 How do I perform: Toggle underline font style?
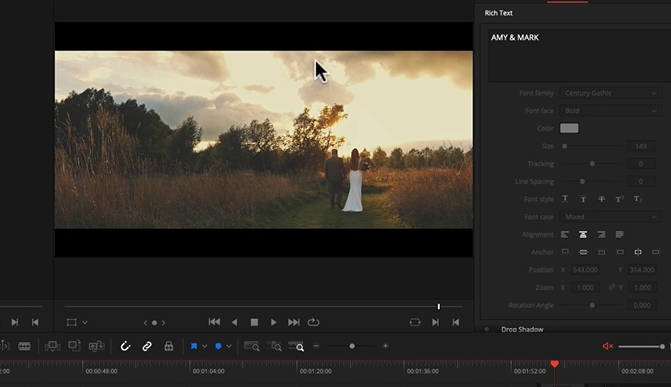(565, 199)
